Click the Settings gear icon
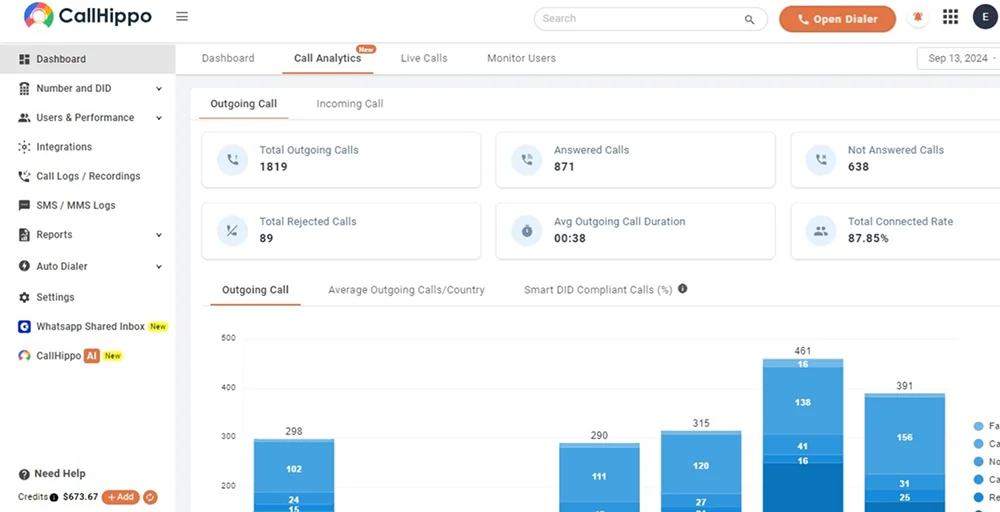 click(24, 297)
